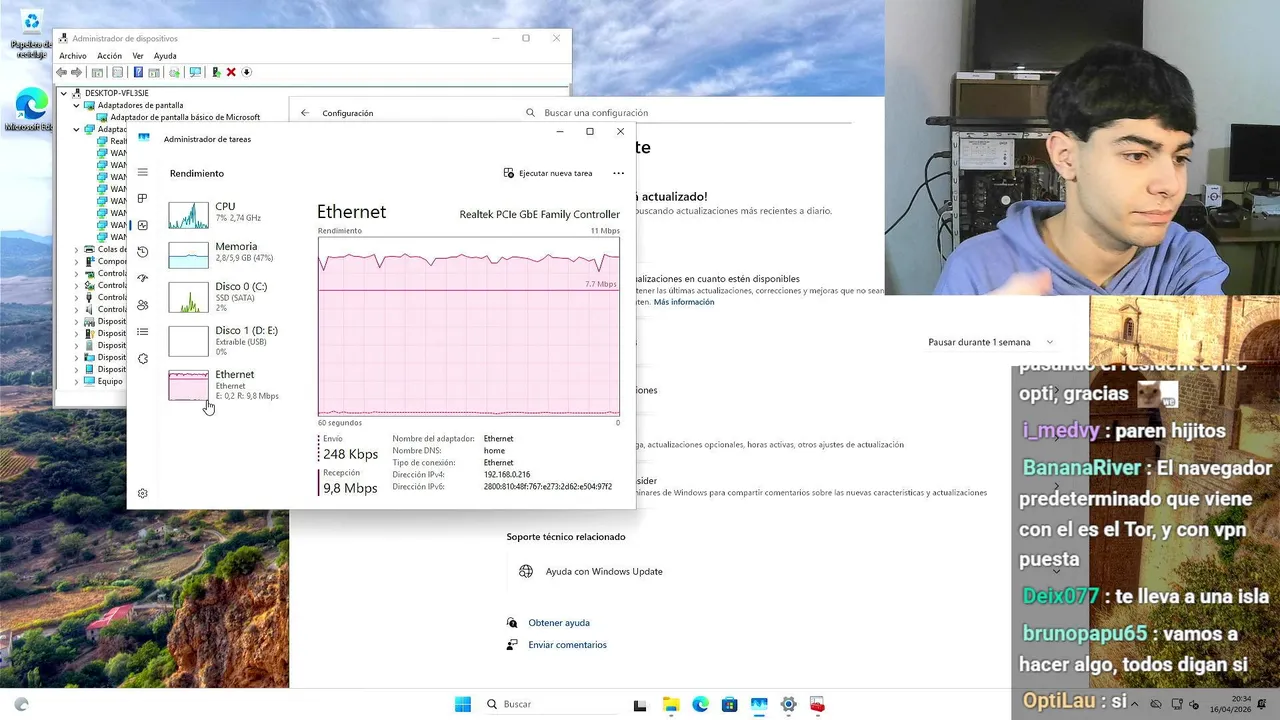The height and width of the screenshot is (720, 1280).
Task: Open Pausar durante 1 semana dropdown
Action: click(991, 342)
